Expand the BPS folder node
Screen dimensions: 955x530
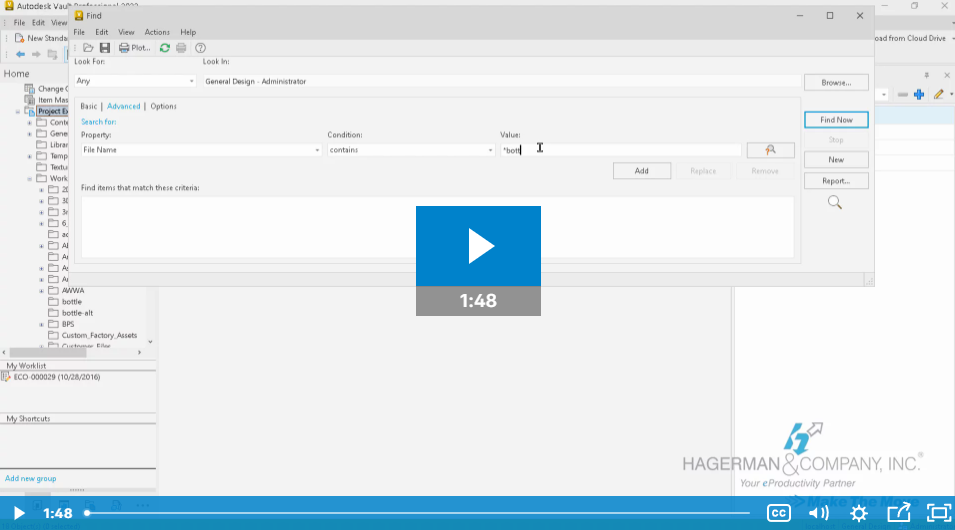pos(41,325)
